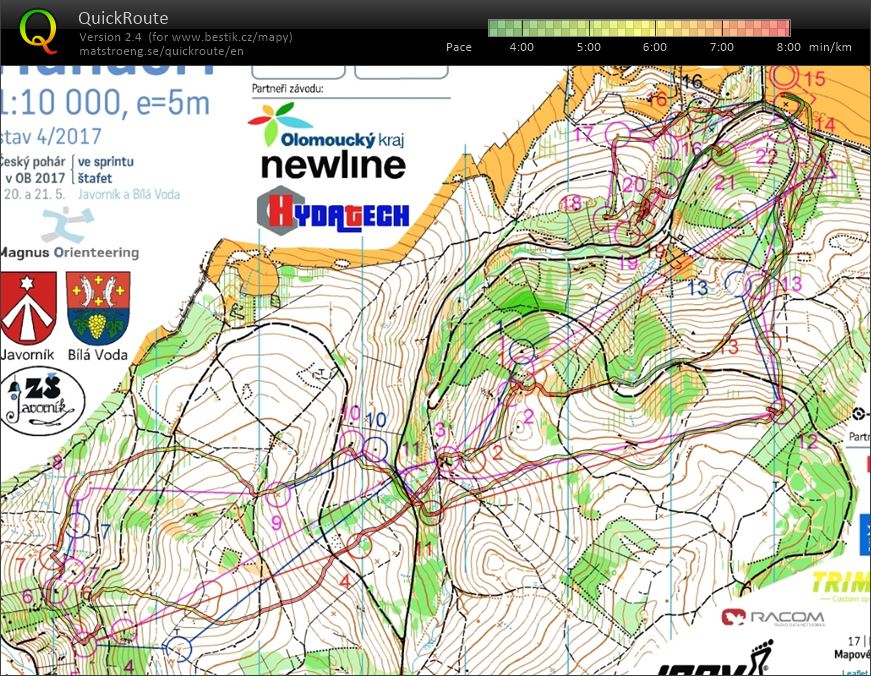Click magenta control number 9 on the map
The image size is (871, 676).
tap(276, 522)
